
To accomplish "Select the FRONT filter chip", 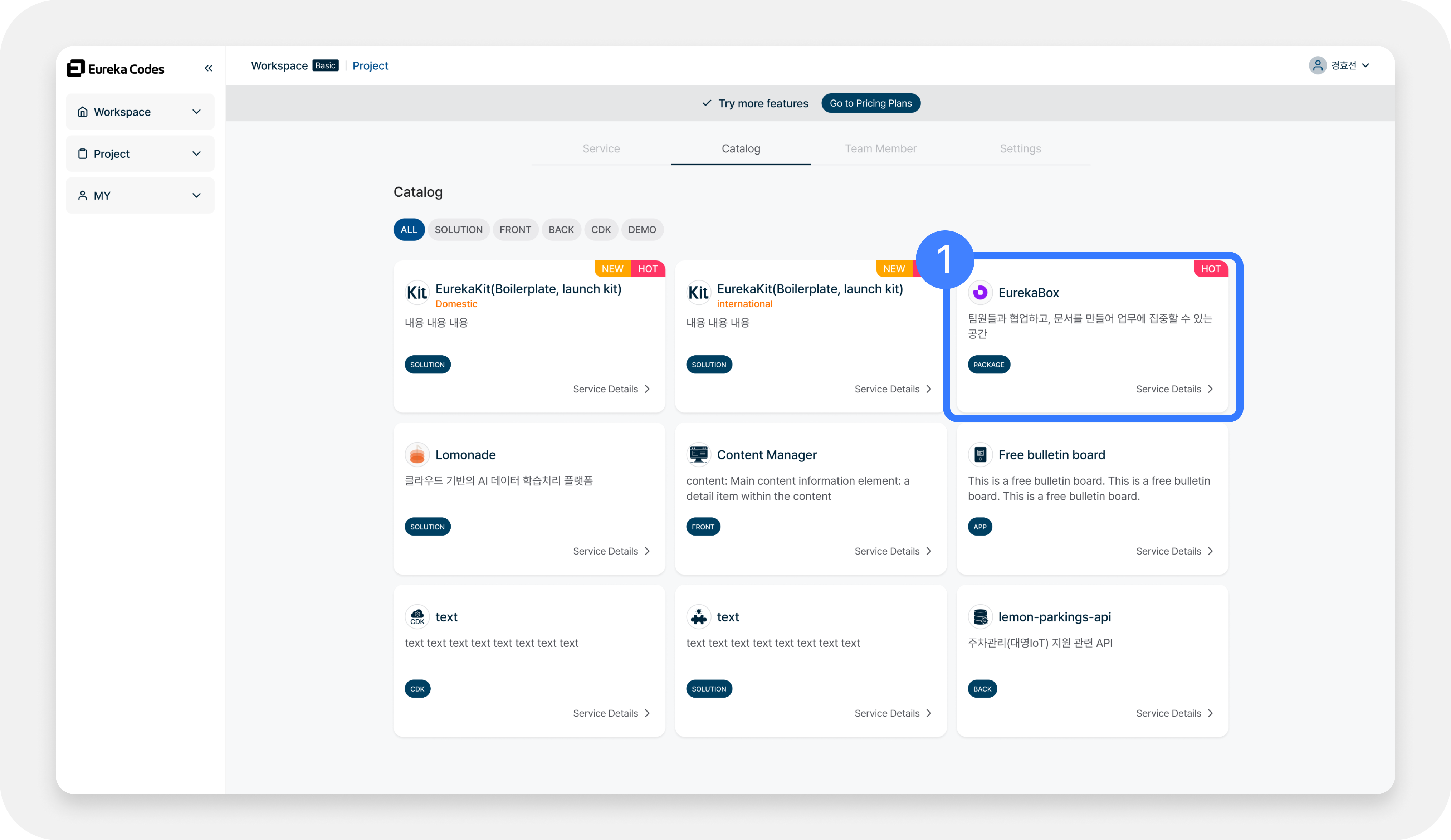I will tap(516, 230).
